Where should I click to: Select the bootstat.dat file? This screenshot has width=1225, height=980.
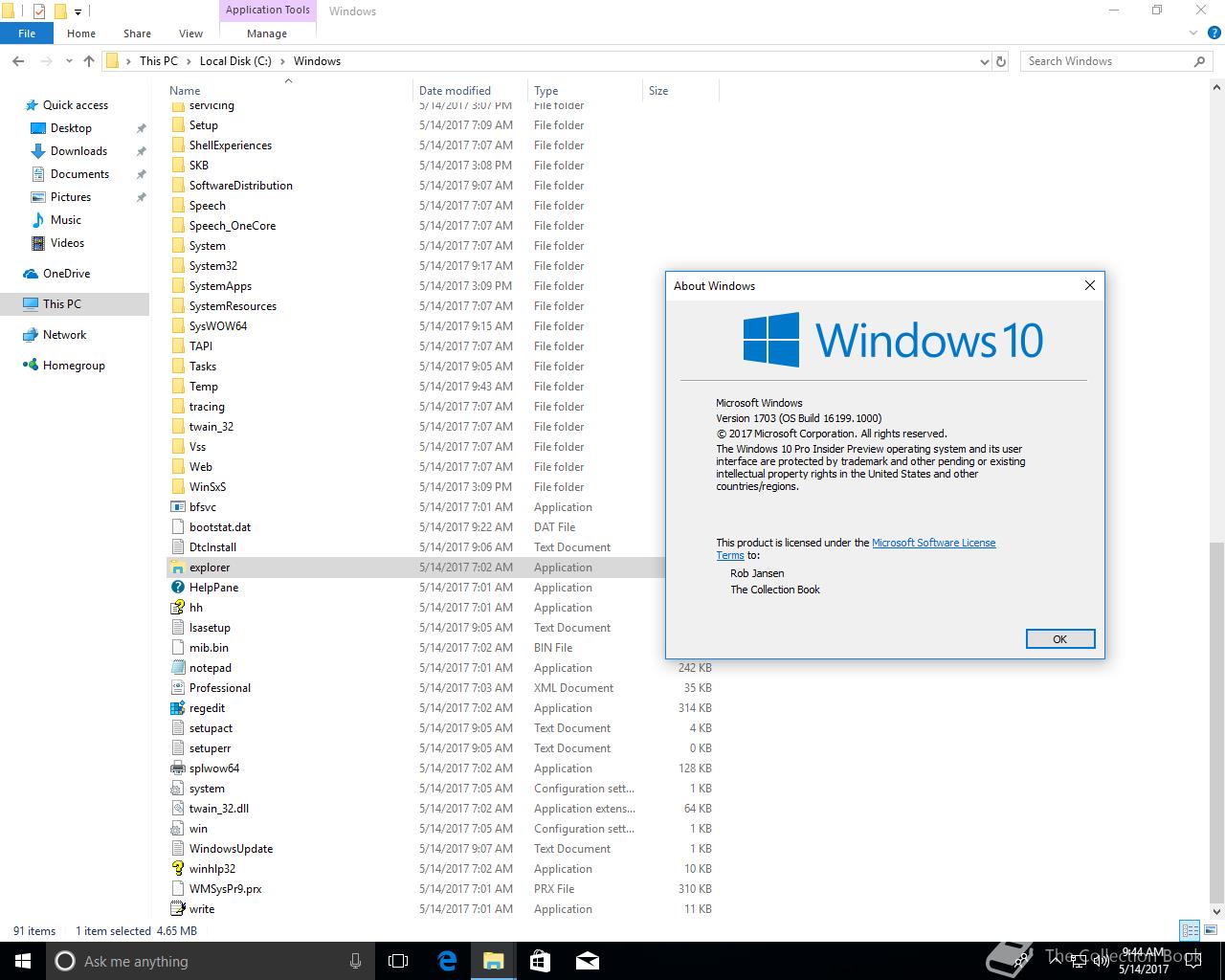coord(220,527)
